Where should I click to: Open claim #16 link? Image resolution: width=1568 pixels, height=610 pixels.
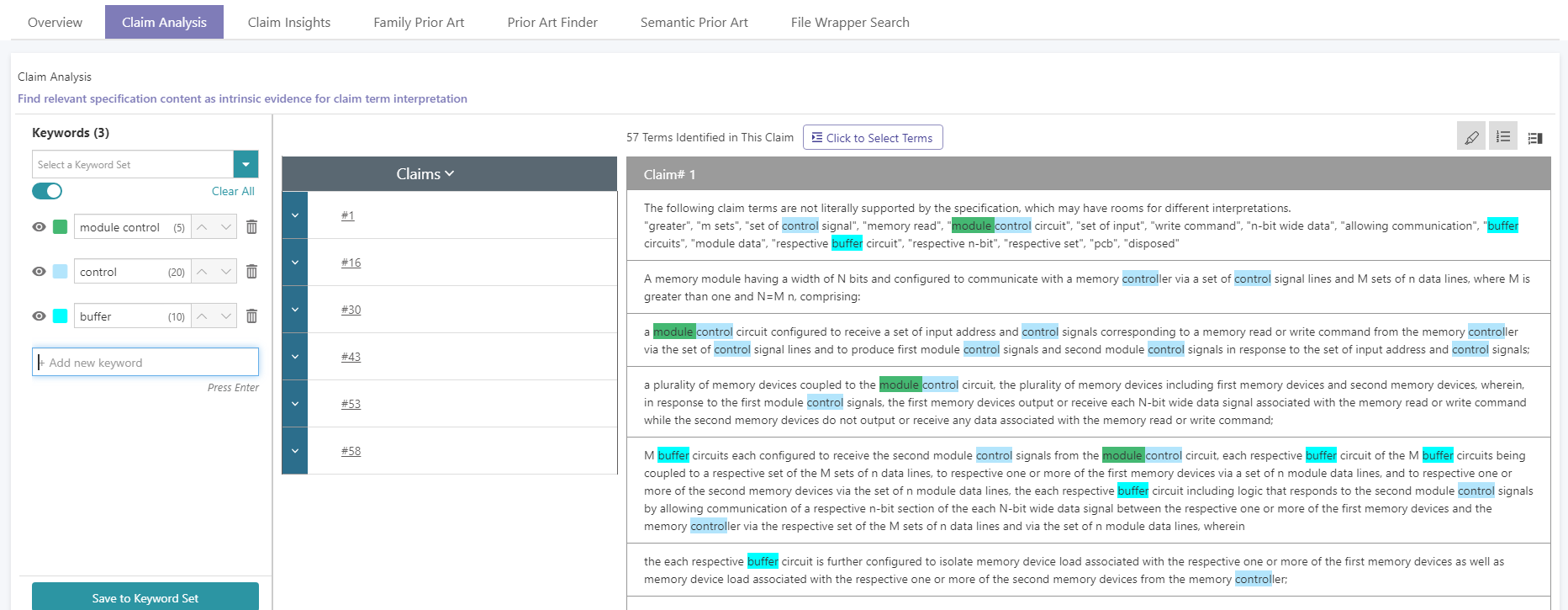click(x=351, y=263)
